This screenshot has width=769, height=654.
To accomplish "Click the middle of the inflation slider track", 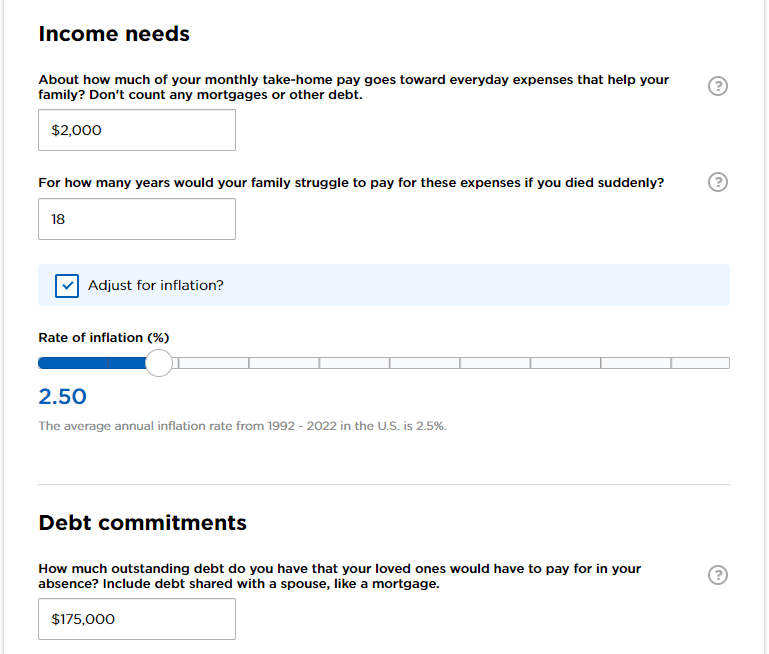I will pyautogui.click(x=384, y=363).
